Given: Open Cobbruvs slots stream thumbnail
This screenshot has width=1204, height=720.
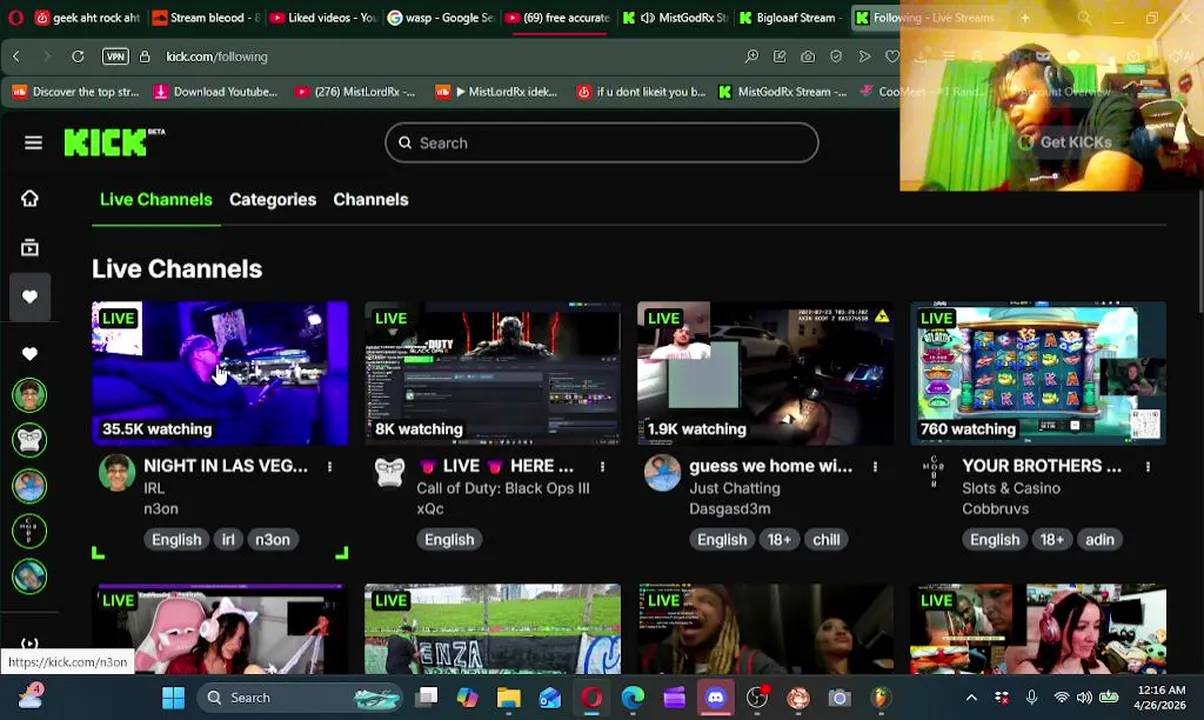Looking at the screenshot, I should [1038, 373].
